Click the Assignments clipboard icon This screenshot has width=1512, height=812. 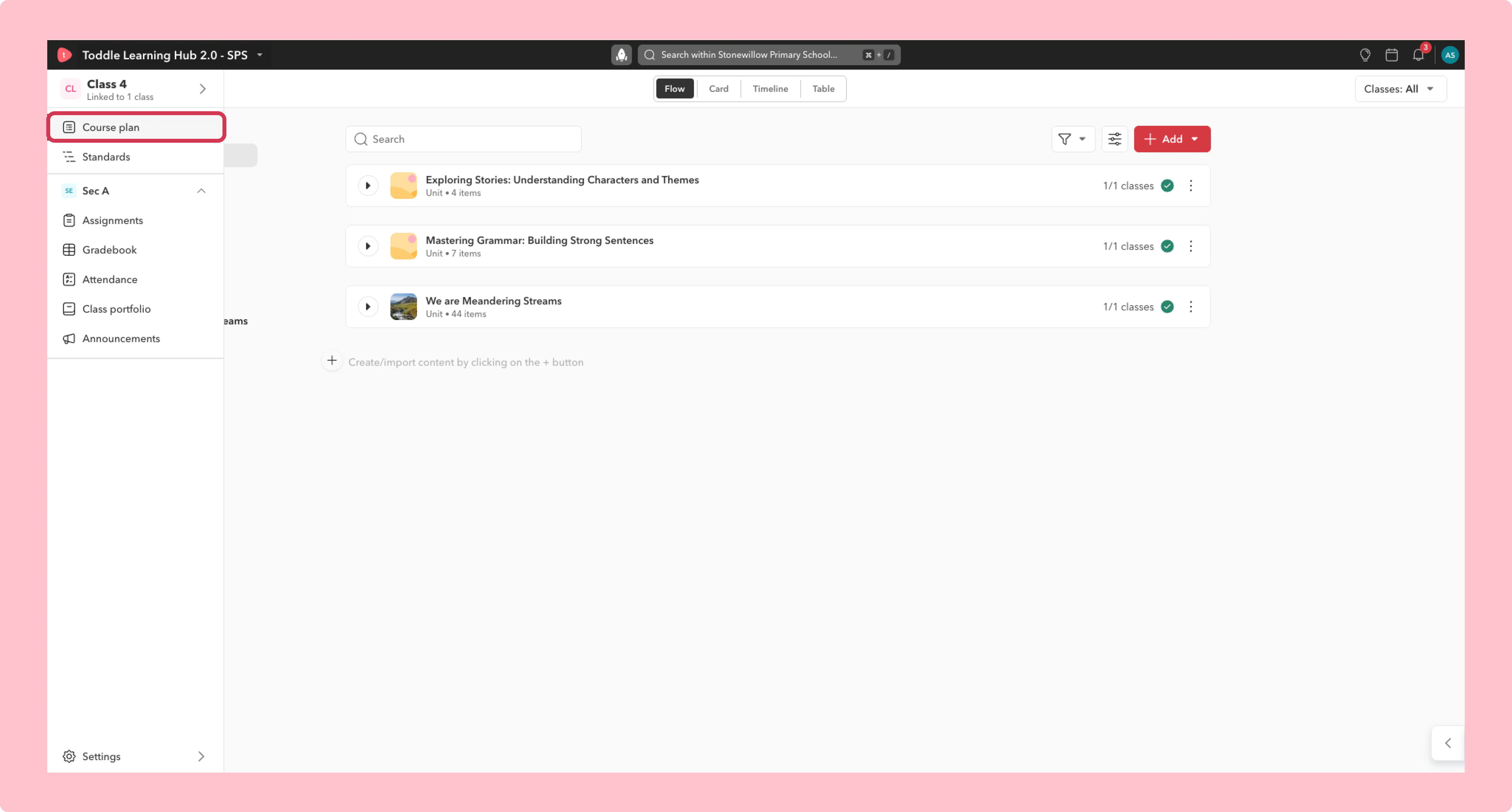(x=69, y=221)
